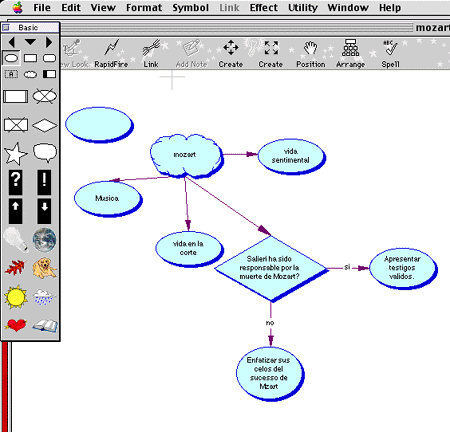Select the Apresentar testigos validos node
Screen dimensions: 450x432
point(403,268)
